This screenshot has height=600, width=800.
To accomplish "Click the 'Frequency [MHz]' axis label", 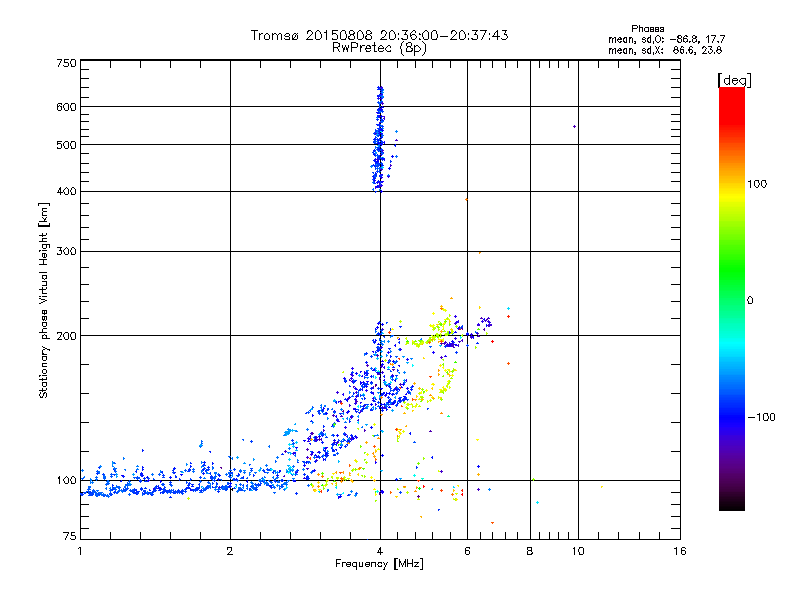I will click(x=379, y=564).
